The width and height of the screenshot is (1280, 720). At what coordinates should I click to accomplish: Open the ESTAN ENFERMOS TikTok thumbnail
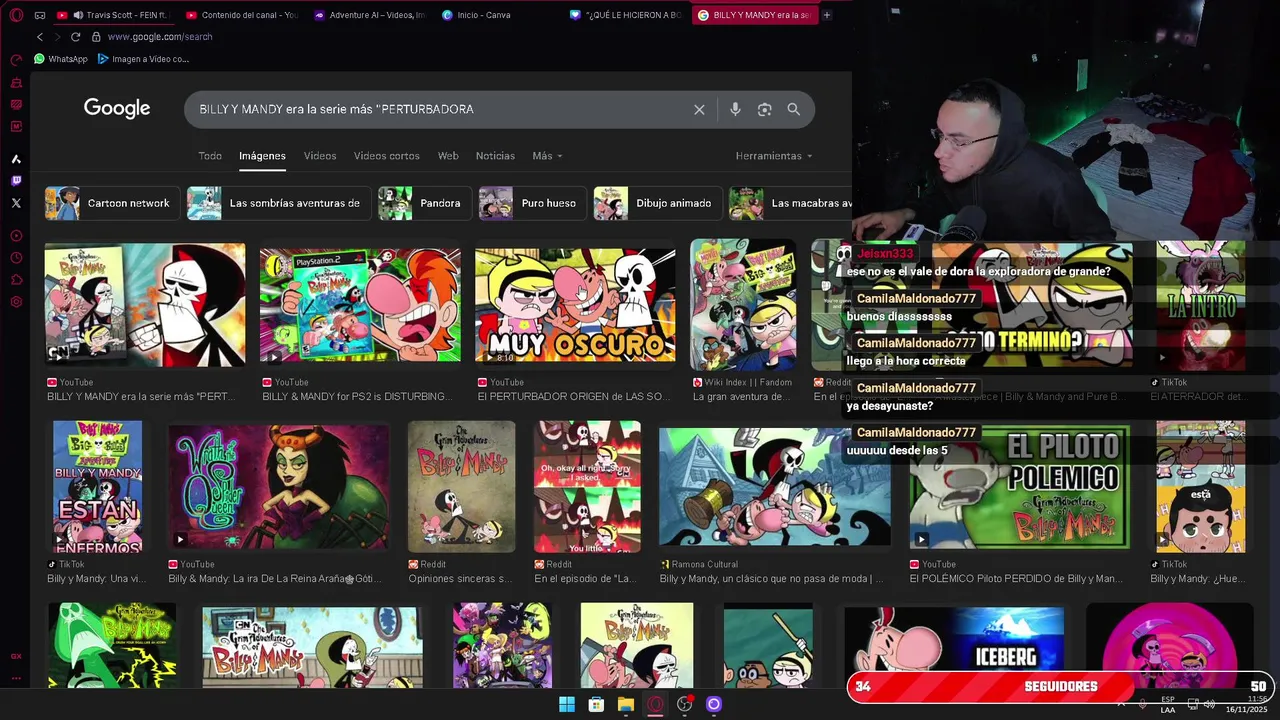[97, 487]
